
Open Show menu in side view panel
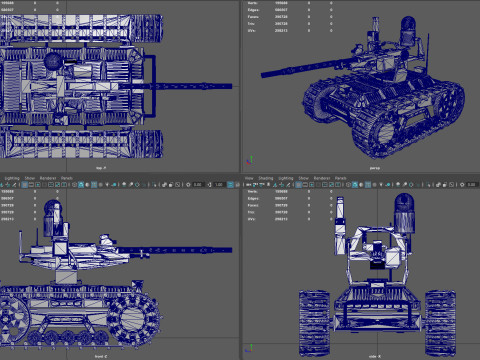tap(303, 178)
